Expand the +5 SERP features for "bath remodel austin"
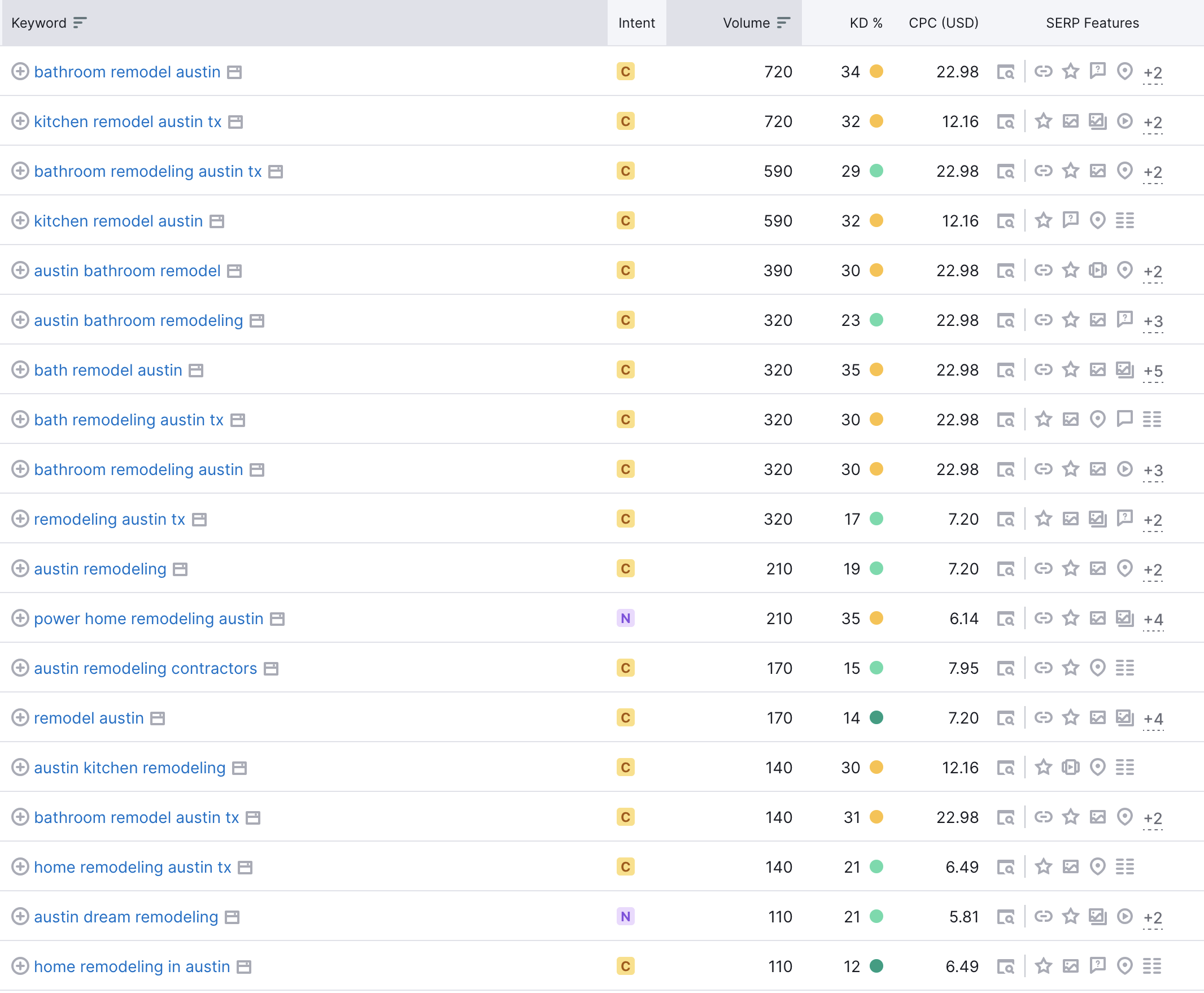The image size is (1204, 993). pos(1153,370)
